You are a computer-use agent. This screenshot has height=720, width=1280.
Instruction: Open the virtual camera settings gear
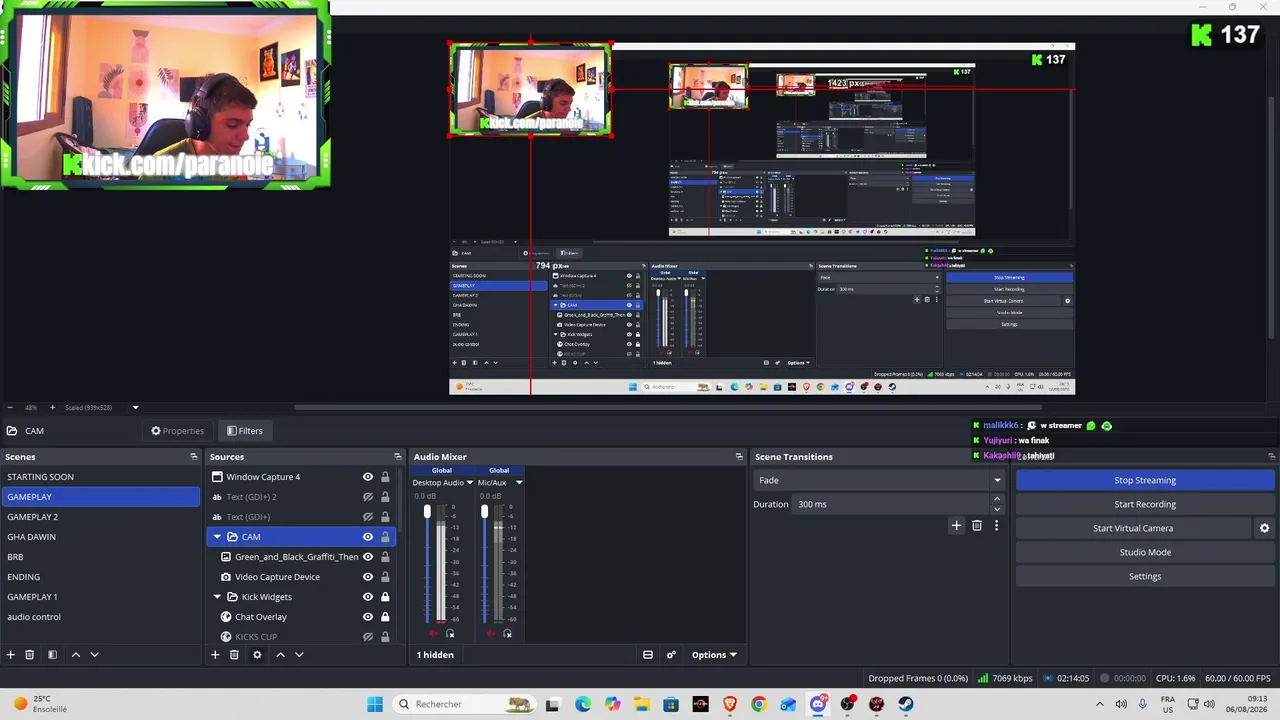point(1264,528)
